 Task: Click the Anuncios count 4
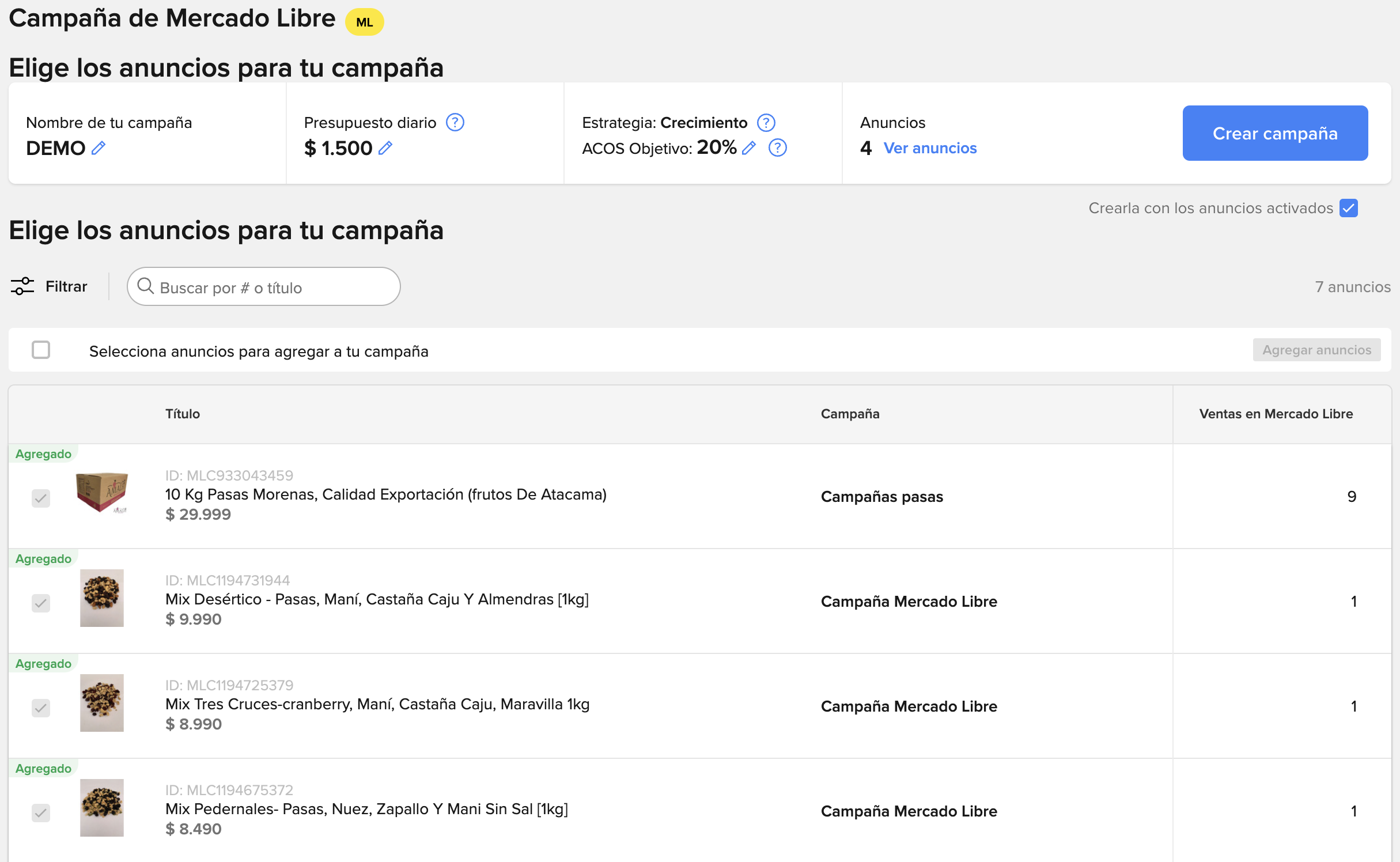tap(865, 148)
